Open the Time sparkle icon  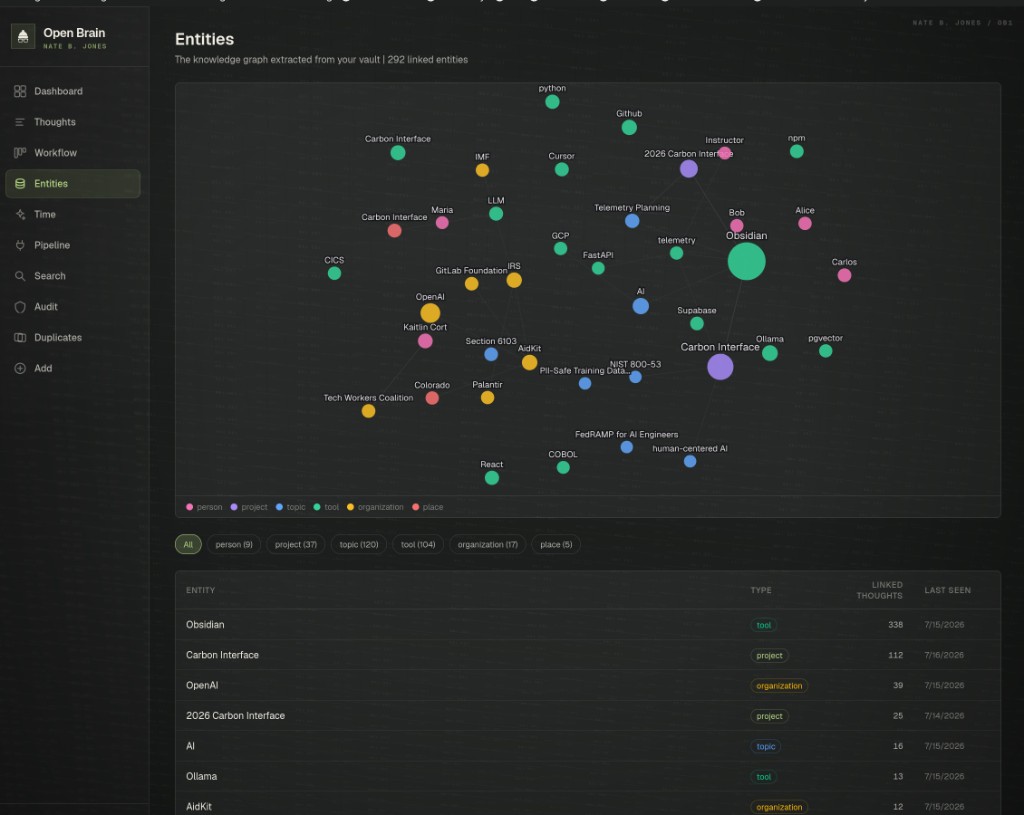coord(20,214)
